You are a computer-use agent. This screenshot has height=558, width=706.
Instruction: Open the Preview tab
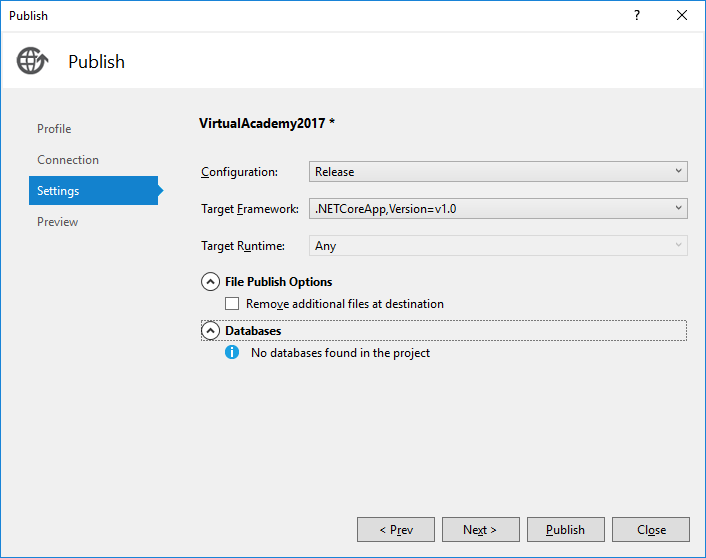point(57,222)
